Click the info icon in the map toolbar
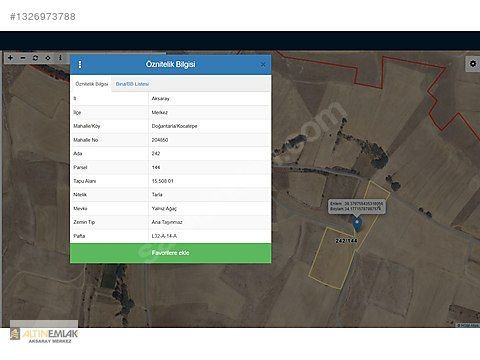The width and height of the screenshot is (480, 360). [60, 58]
